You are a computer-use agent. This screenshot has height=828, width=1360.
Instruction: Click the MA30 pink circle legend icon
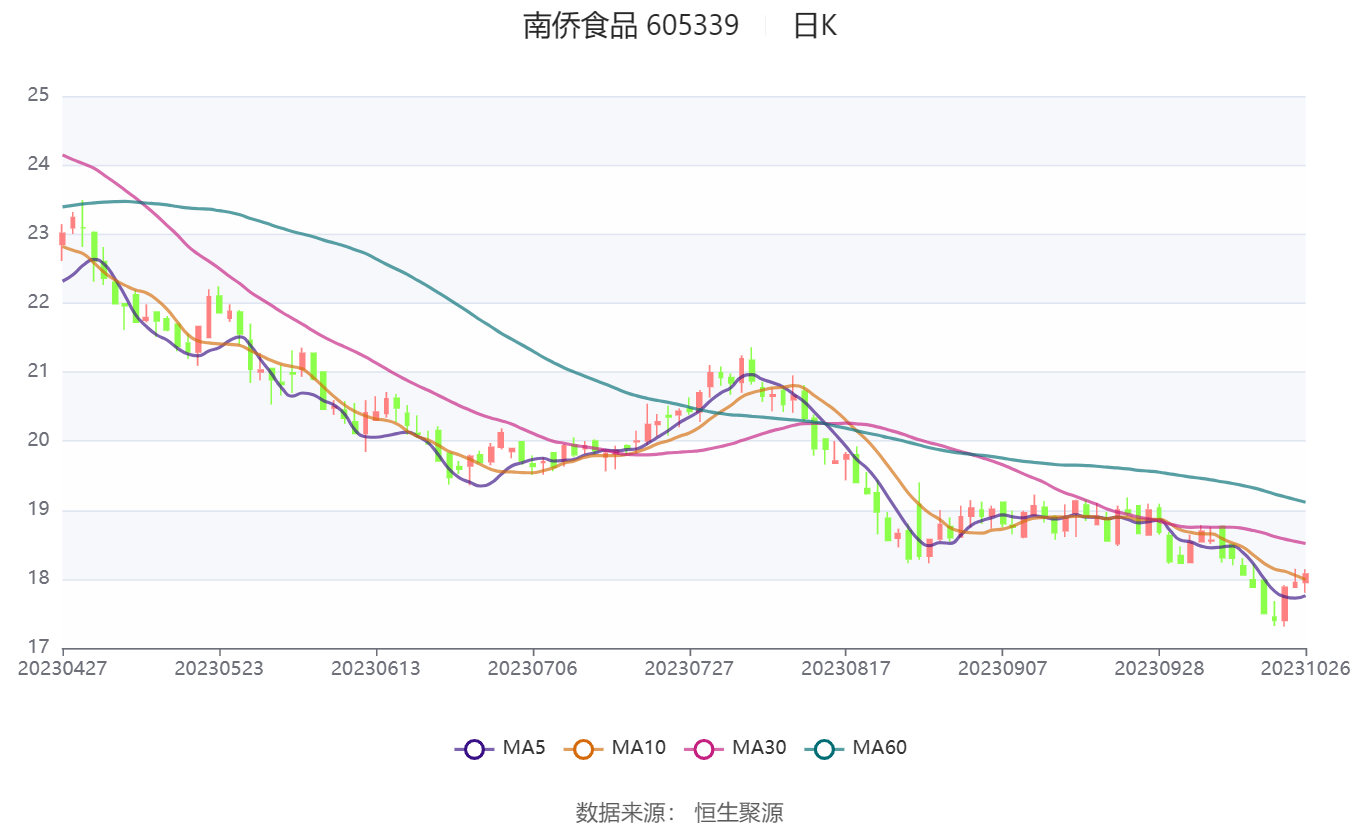(x=704, y=748)
